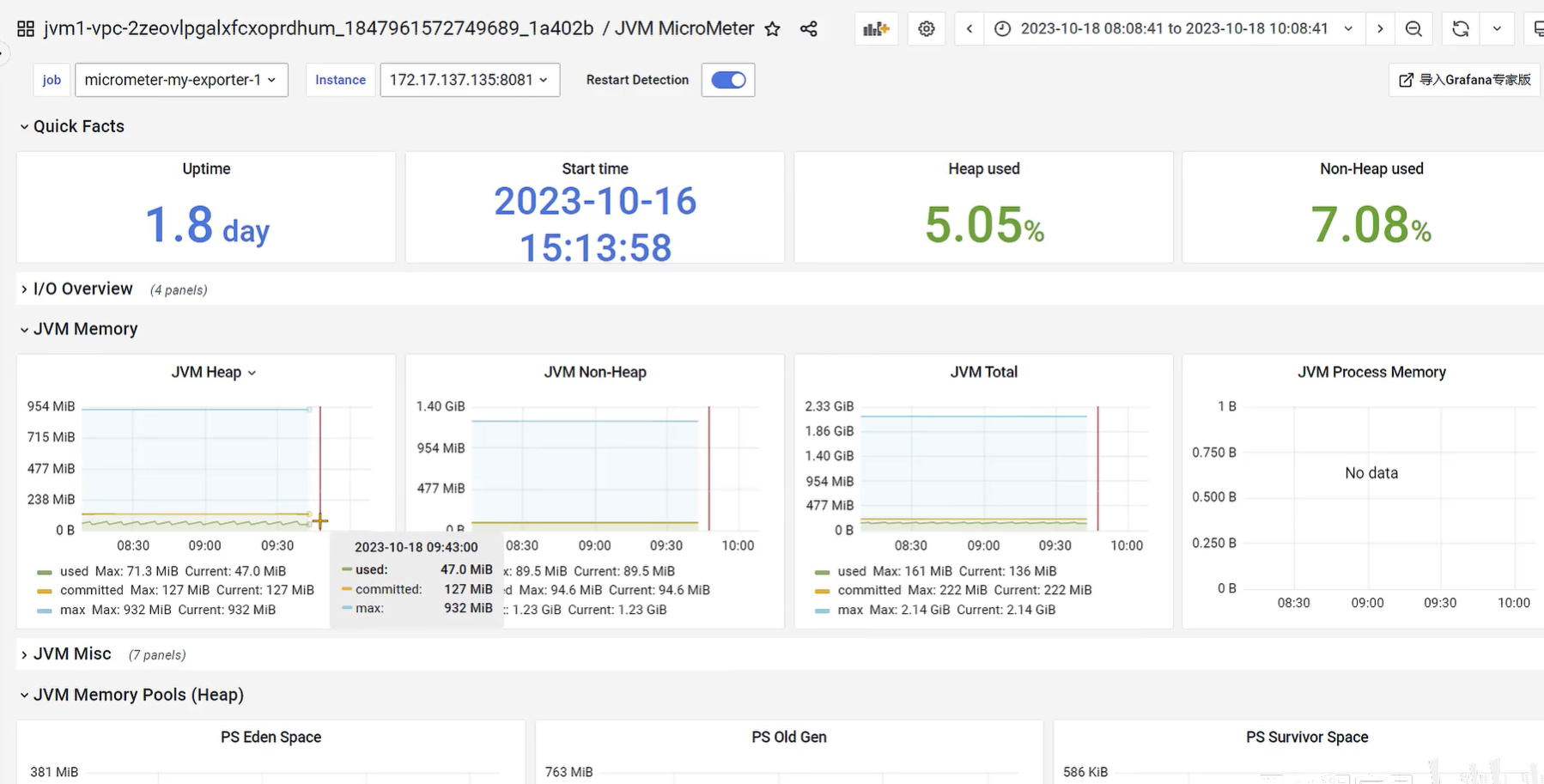Click the 5.05% heap used value
1544x784 pixels.
coord(984,225)
